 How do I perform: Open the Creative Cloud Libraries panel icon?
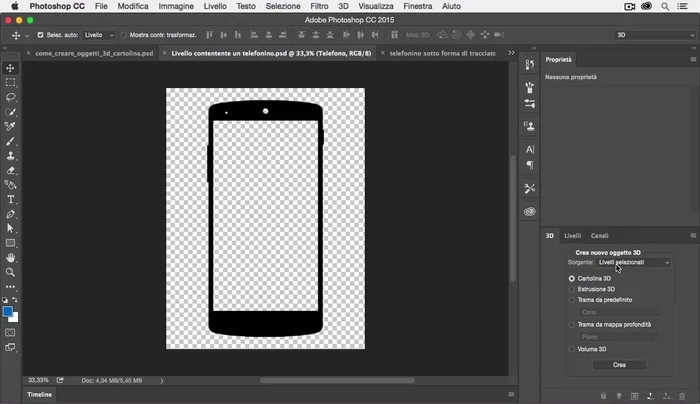[x=530, y=212]
